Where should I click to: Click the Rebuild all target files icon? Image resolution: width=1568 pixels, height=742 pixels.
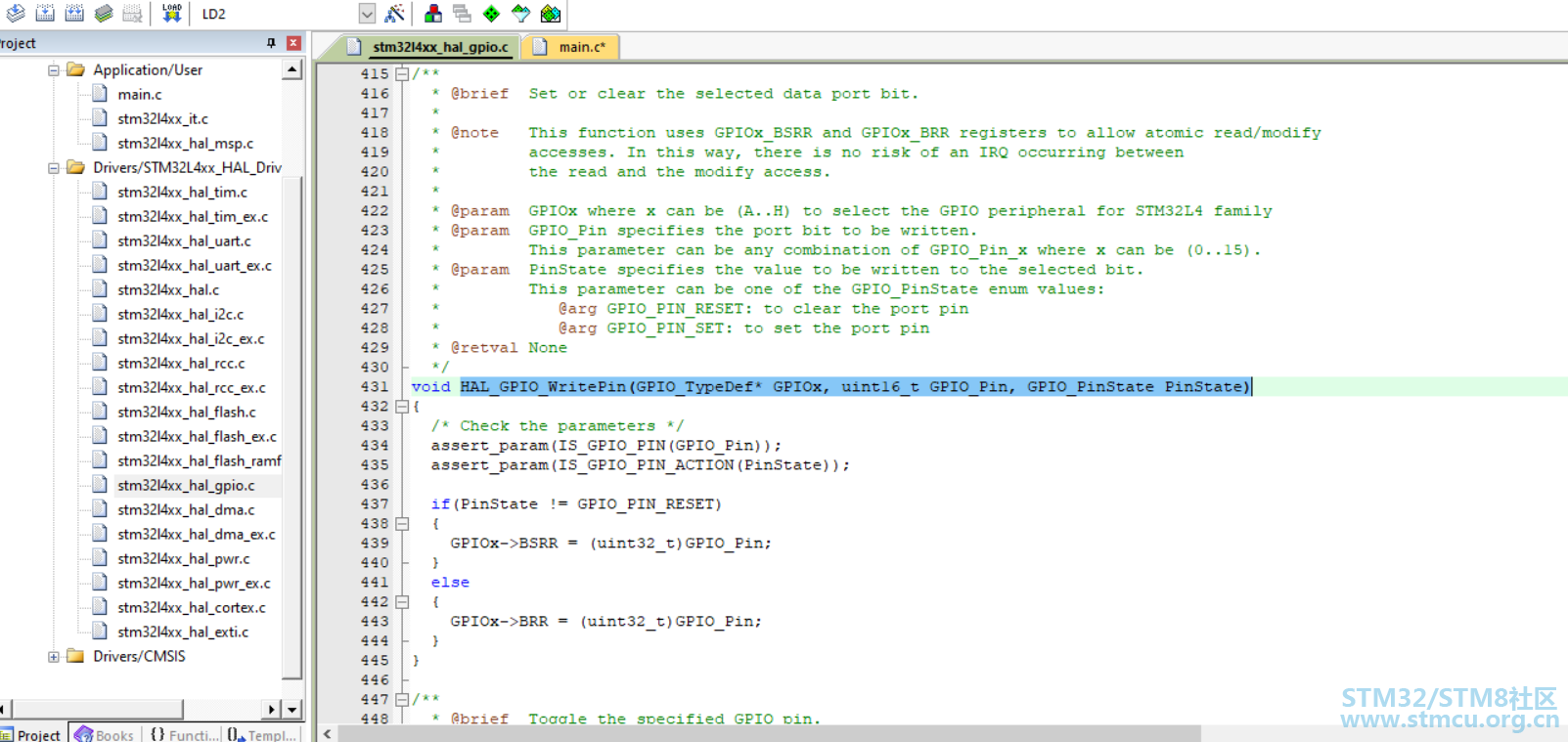pyautogui.click(x=74, y=14)
